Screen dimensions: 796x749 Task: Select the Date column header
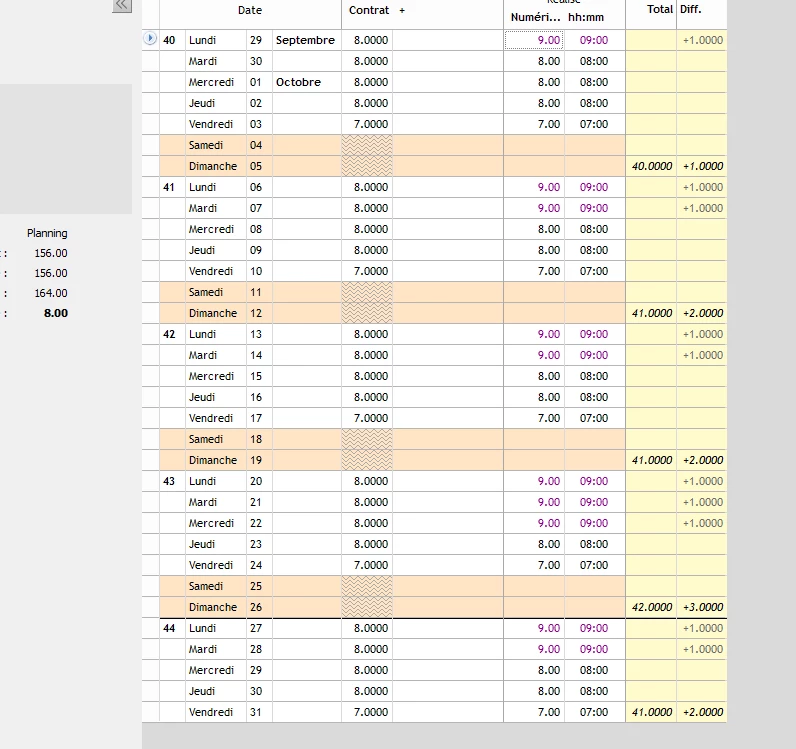click(250, 11)
